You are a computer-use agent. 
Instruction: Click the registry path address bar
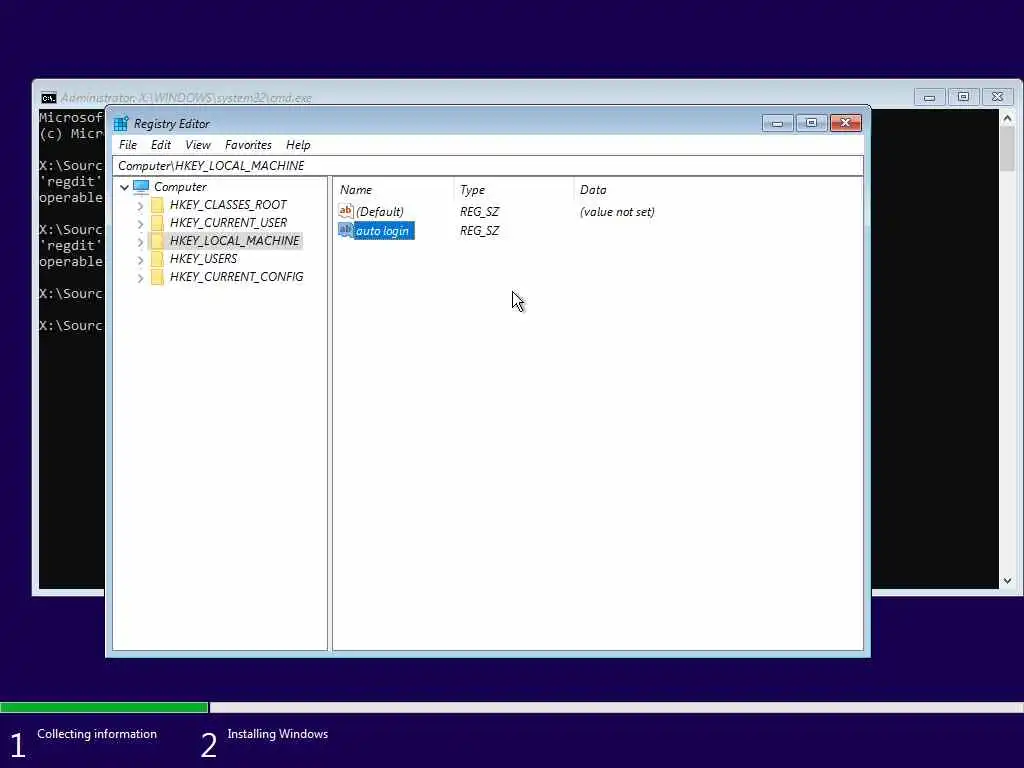pyautogui.click(x=488, y=166)
